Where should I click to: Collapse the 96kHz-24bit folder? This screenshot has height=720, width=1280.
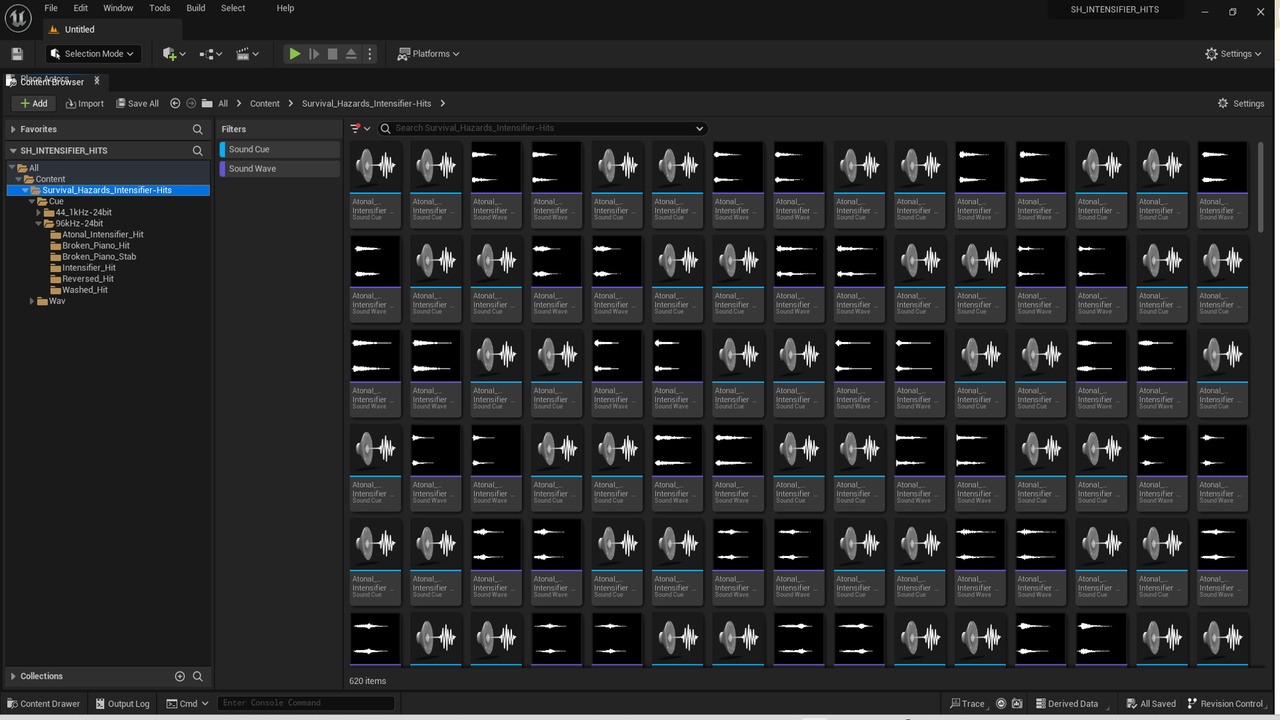pyautogui.click(x=38, y=223)
